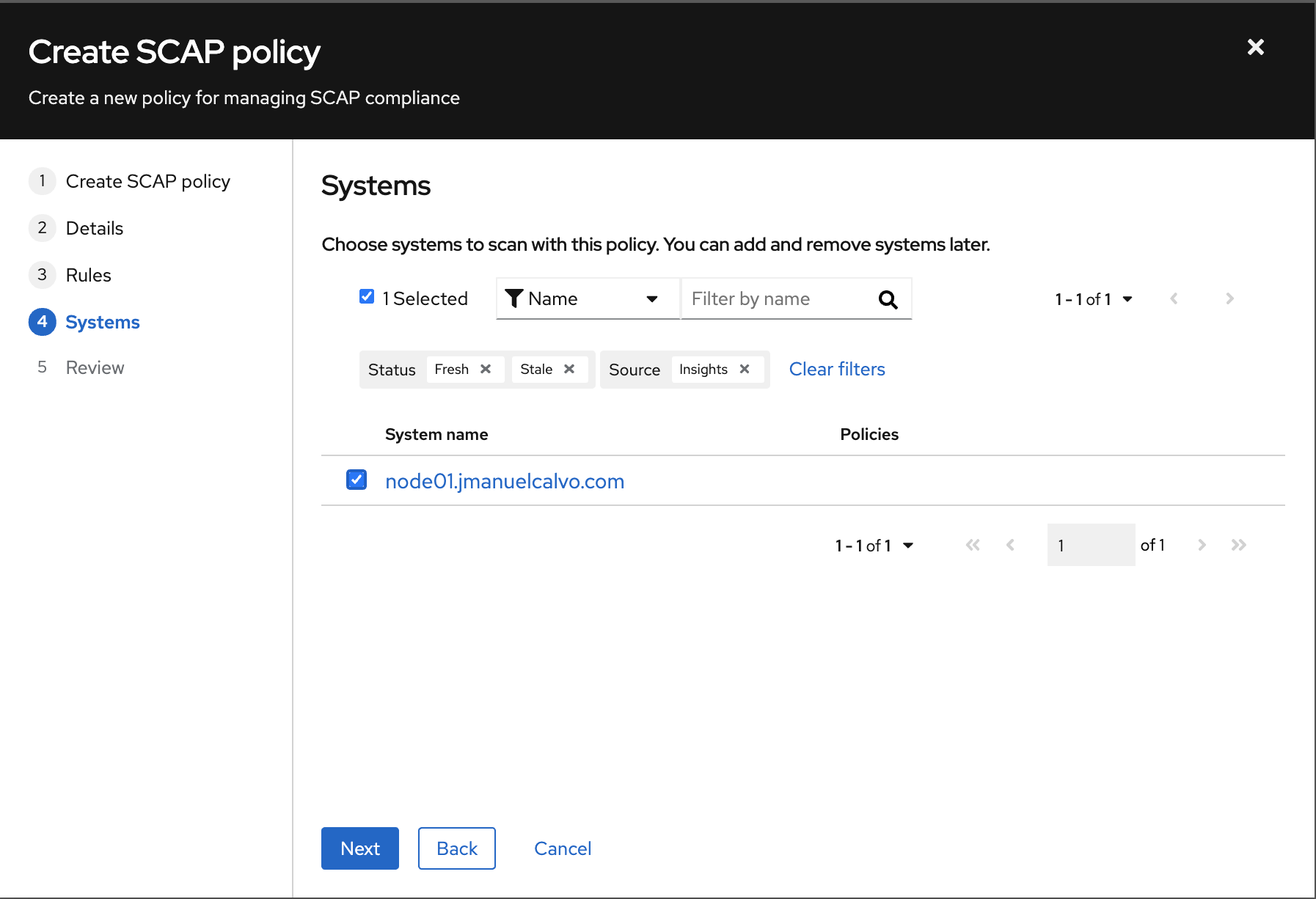Click the search magnifier icon
The height and width of the screenshot is (899, 1316).
point(888,299)
